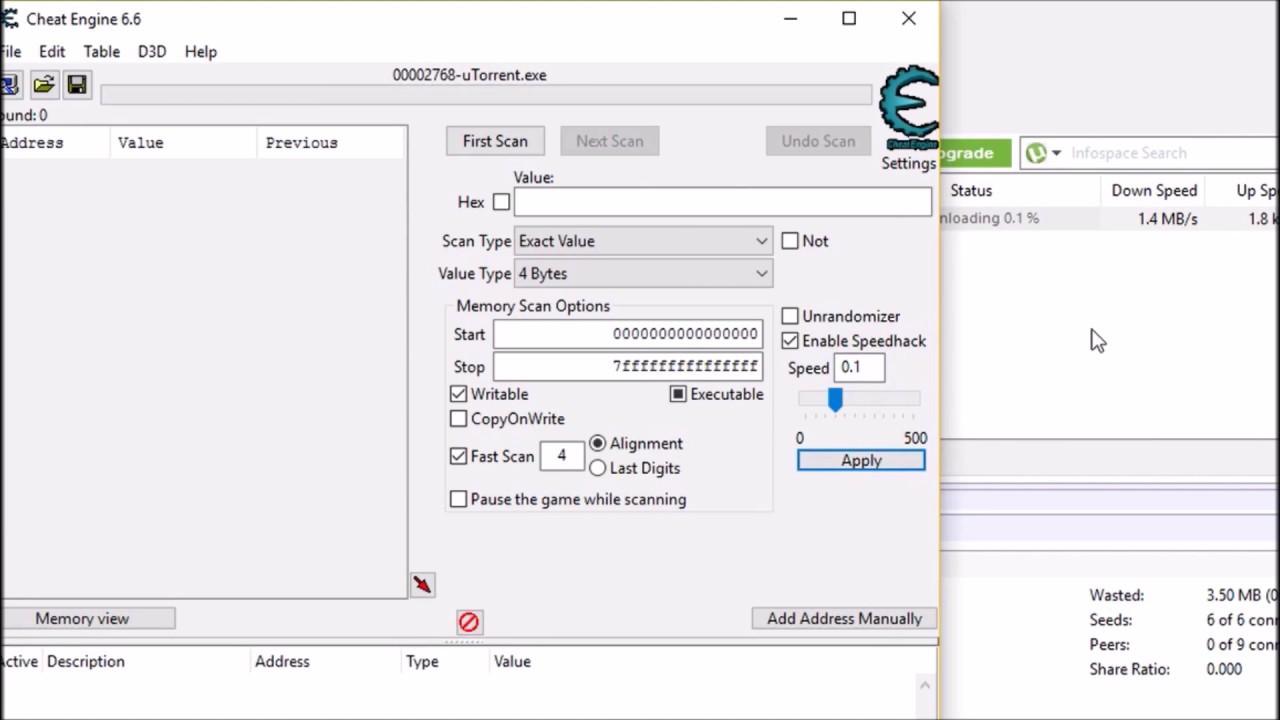This screenshot has width=1280, height=720.
Task: Check Pause the game while scanning
Action: [458, 499]
